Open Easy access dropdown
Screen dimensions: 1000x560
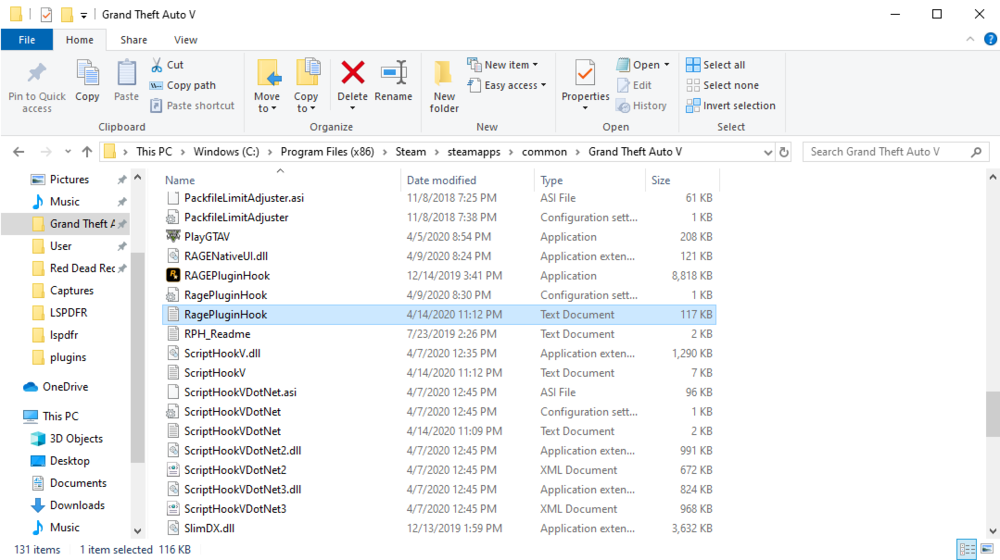tap(507, 85)
